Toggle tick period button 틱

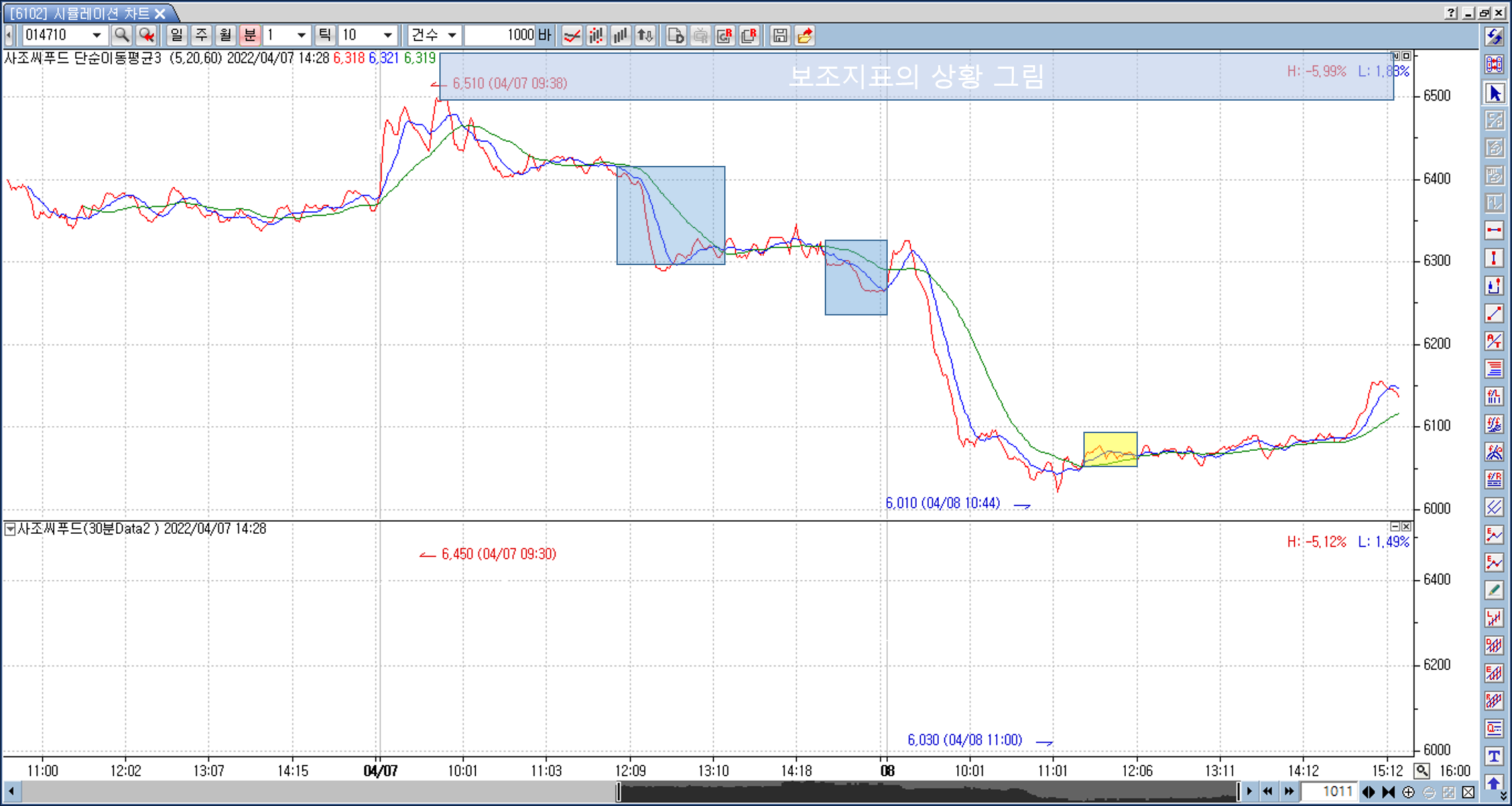pos(325,35)
